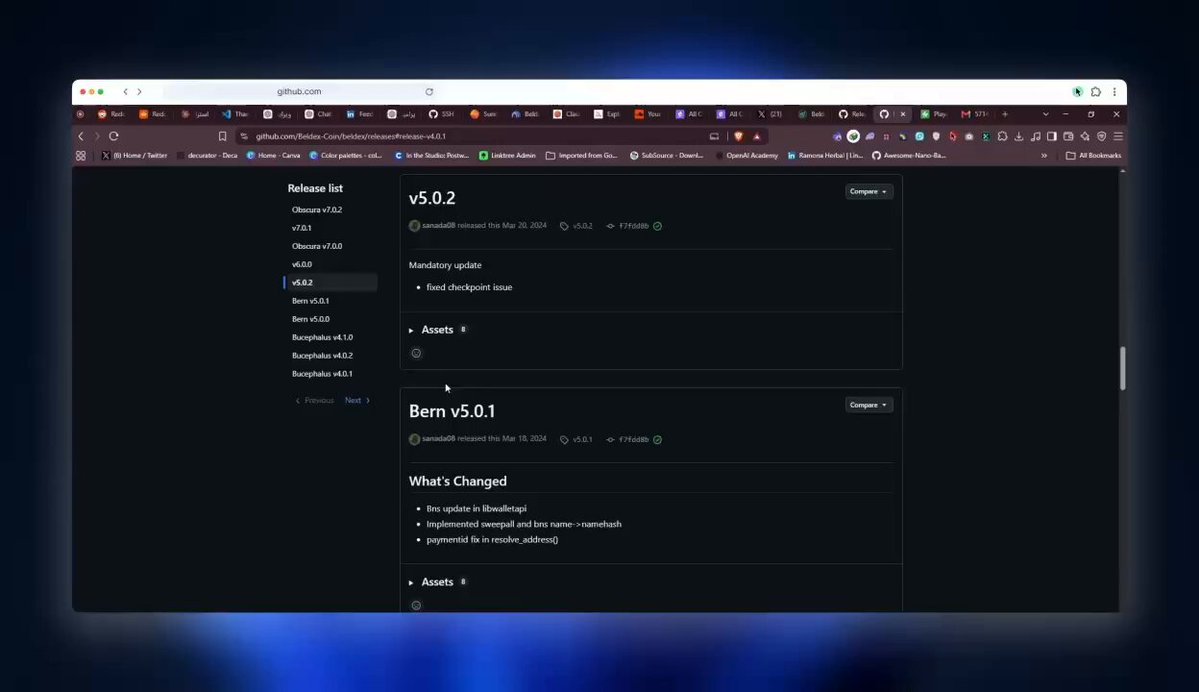
Task: Expand Assets under the v5.0.2 release
Action: click(x=437, y=330)
